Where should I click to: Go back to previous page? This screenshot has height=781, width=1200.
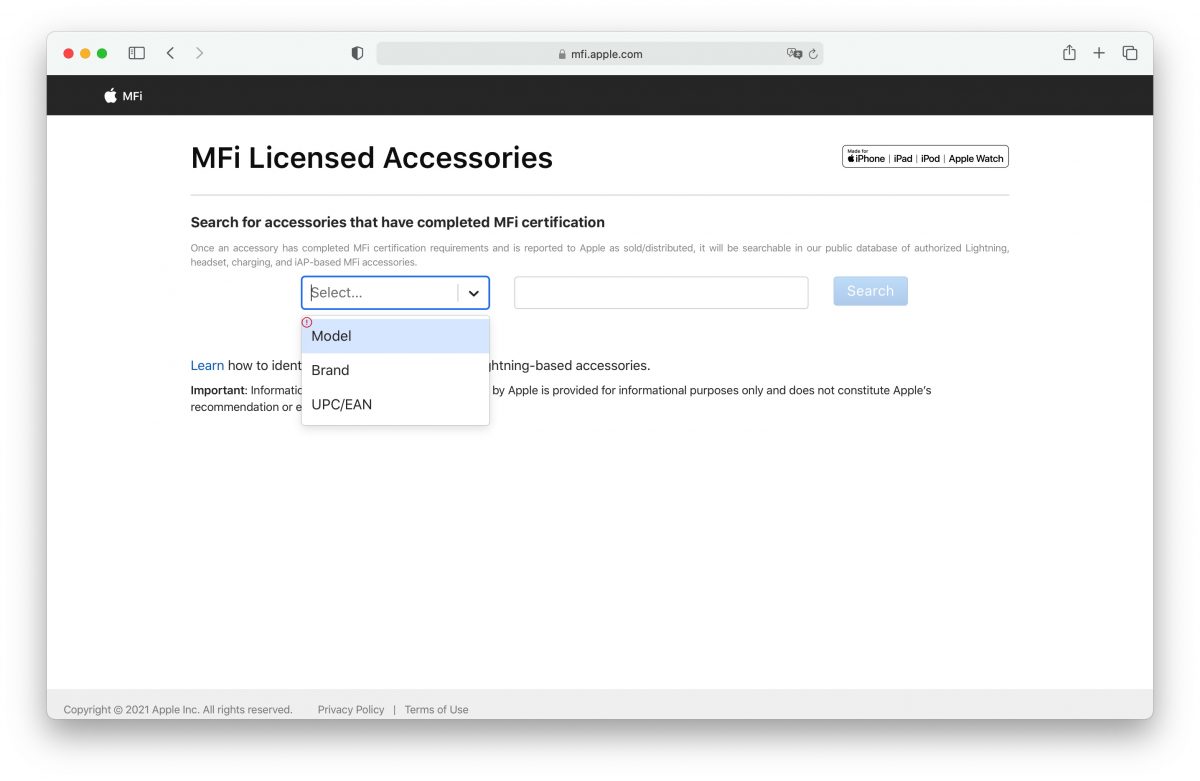tap(170, 53)
